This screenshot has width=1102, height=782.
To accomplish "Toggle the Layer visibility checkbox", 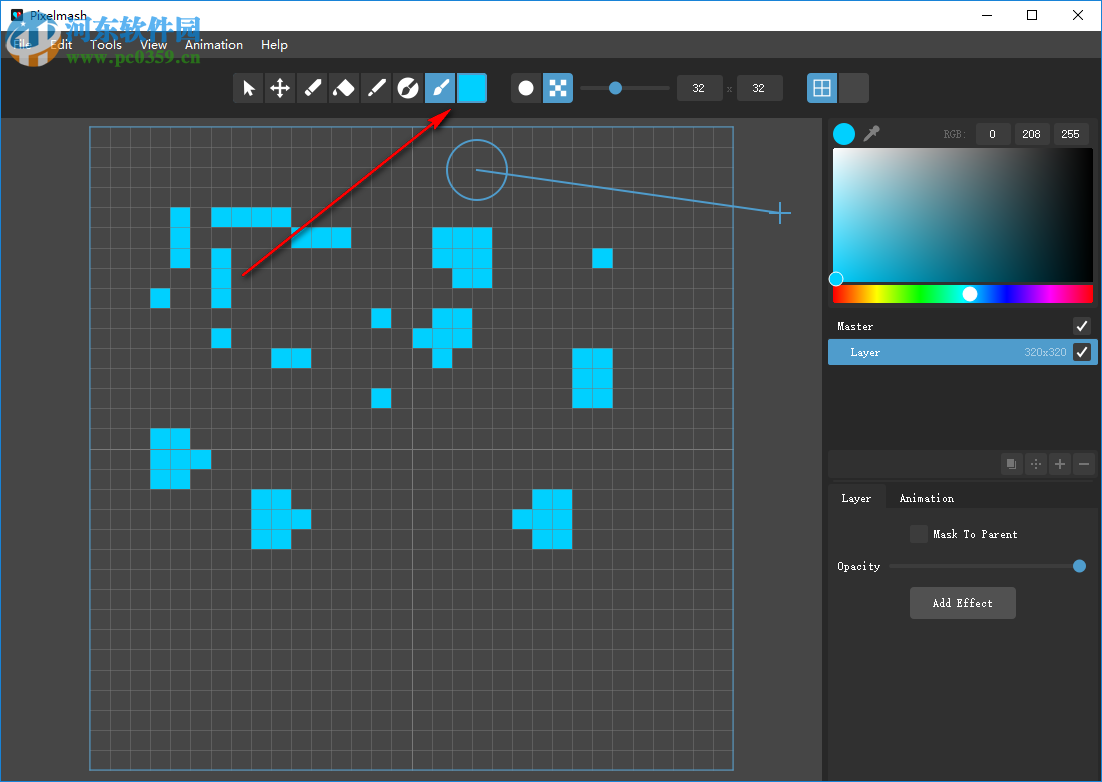I will tap(1081, 351).
